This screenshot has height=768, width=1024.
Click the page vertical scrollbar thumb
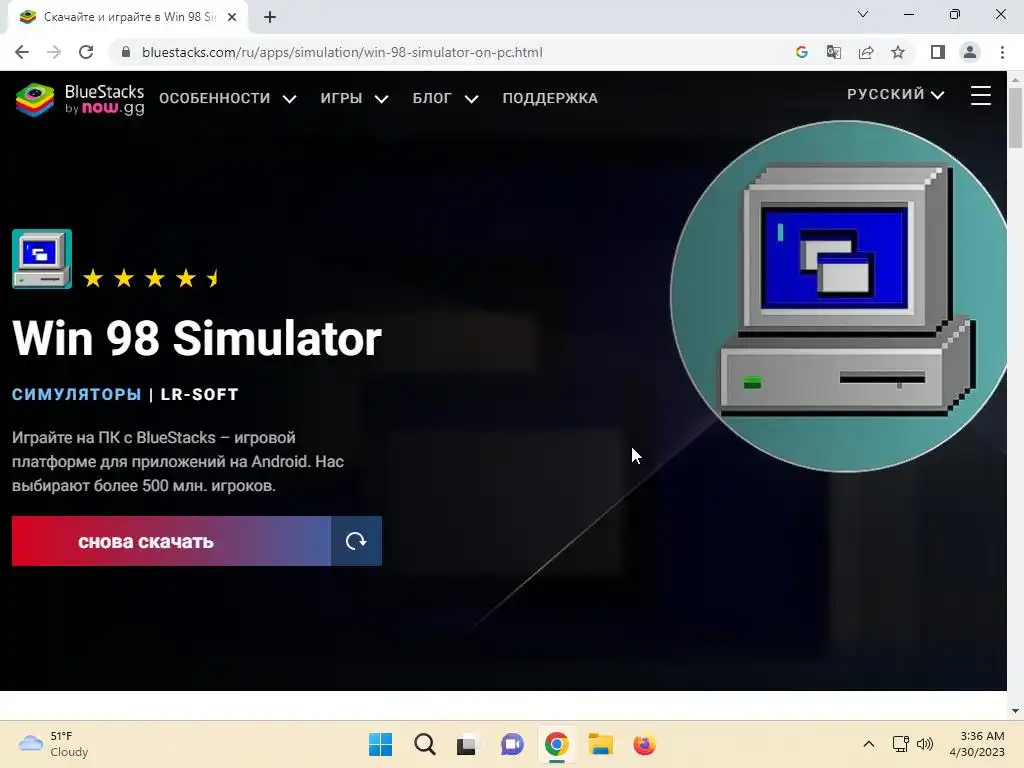pos(1015,118)
